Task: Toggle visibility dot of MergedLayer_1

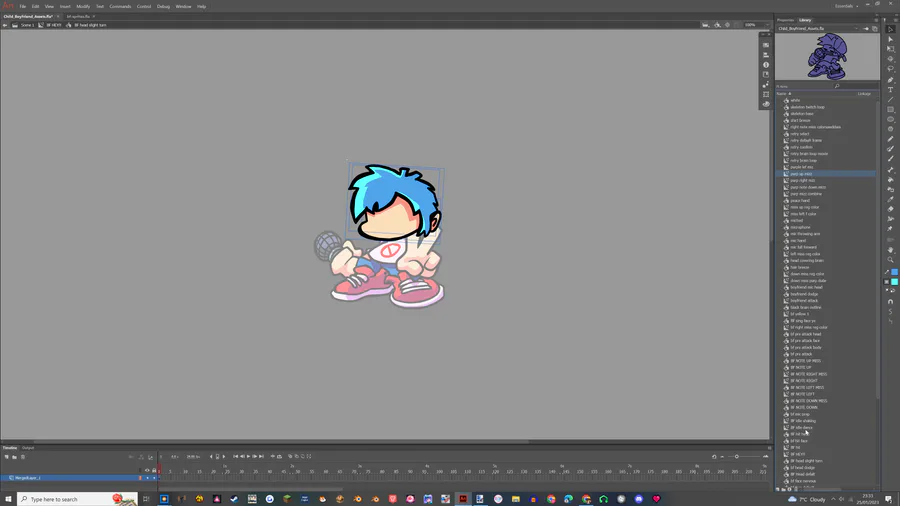Action: click(147, 478)
